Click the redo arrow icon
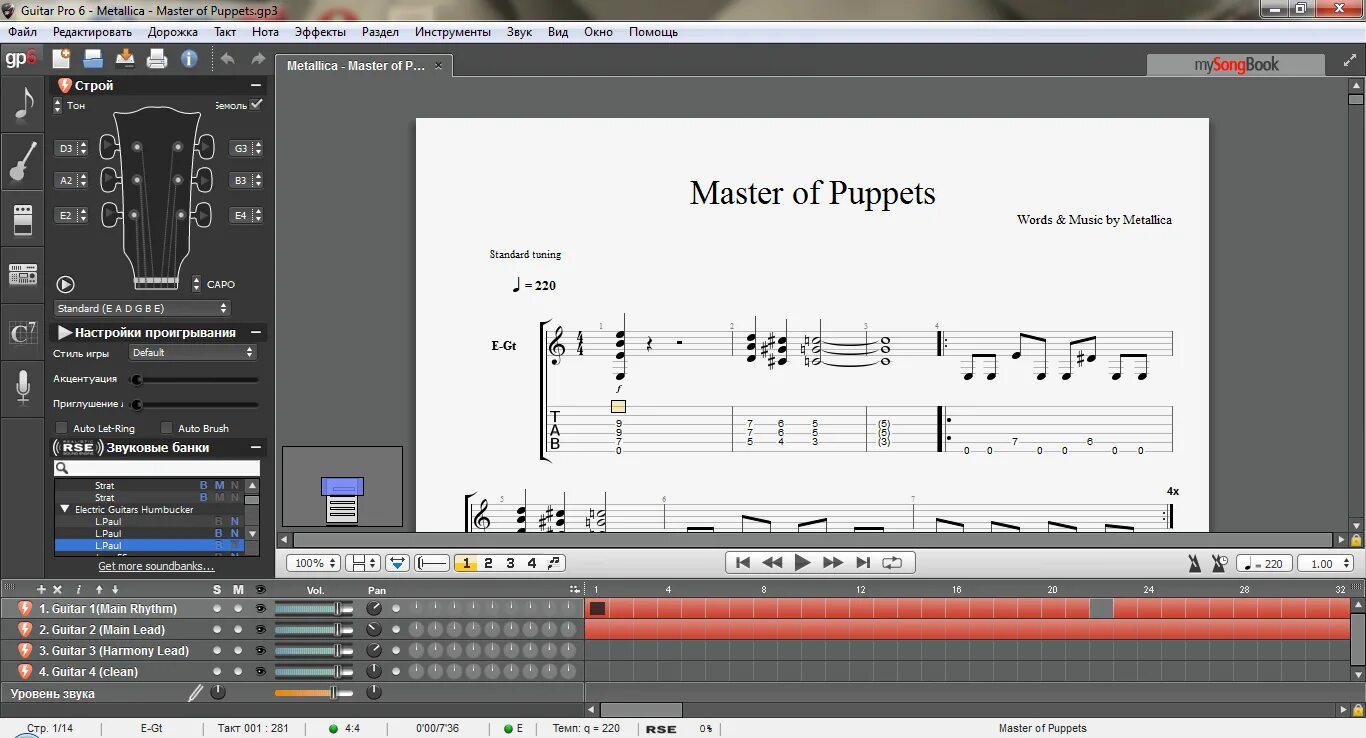Screen dimensions: 1366x738 tap(257, 58)
